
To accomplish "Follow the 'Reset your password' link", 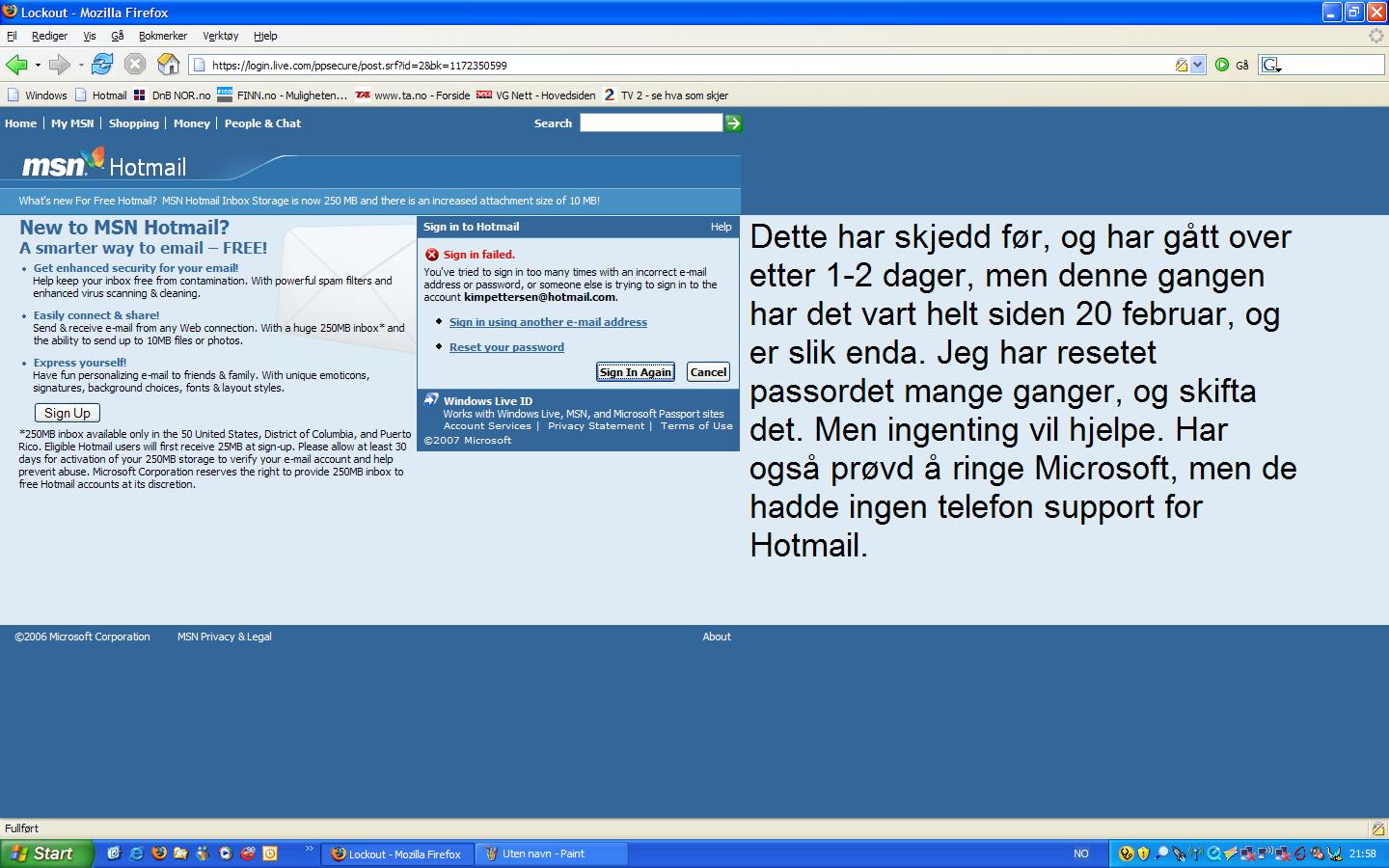I will [x=506, y=347].
